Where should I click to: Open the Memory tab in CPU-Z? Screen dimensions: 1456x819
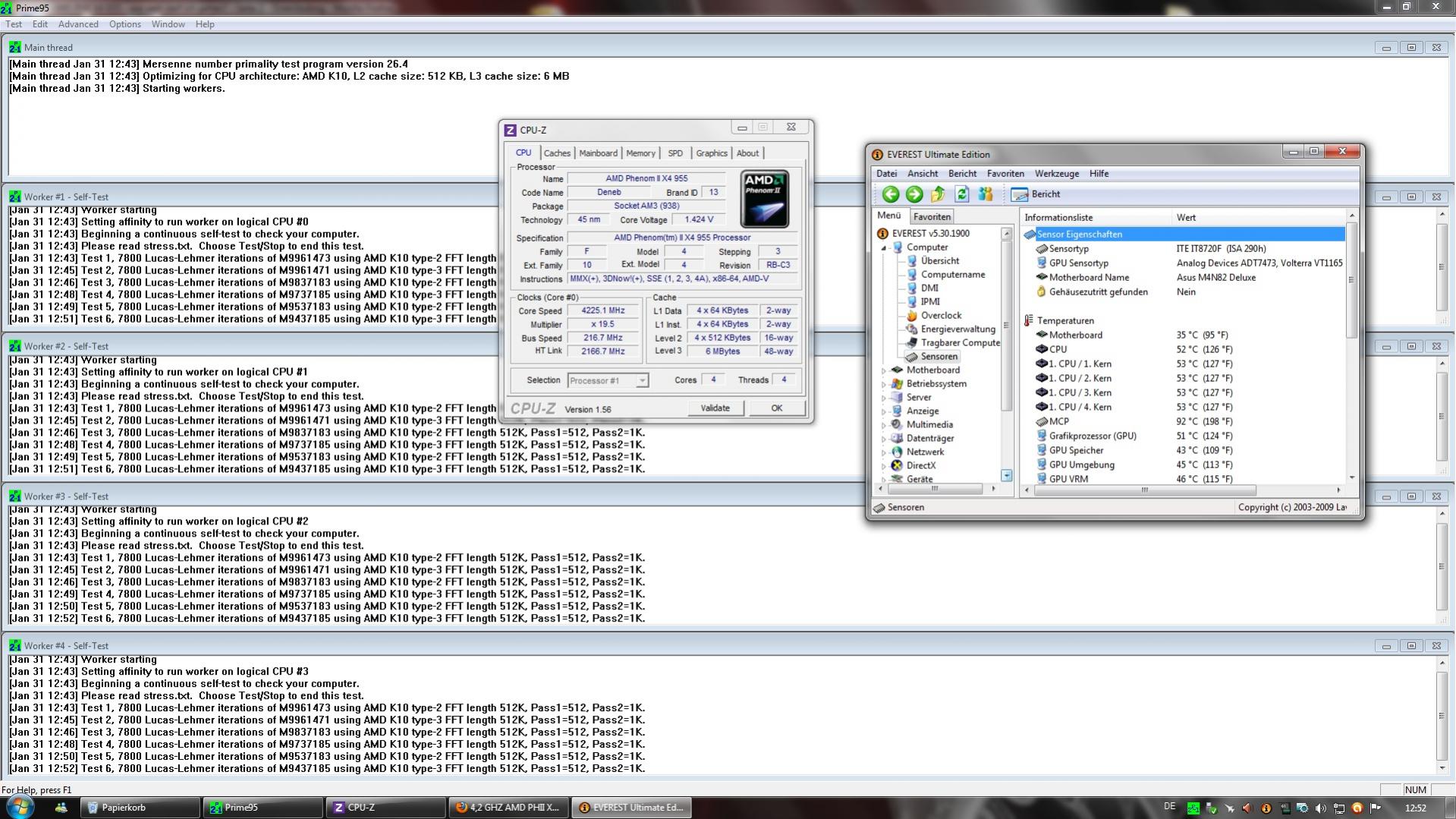point(640,153)
